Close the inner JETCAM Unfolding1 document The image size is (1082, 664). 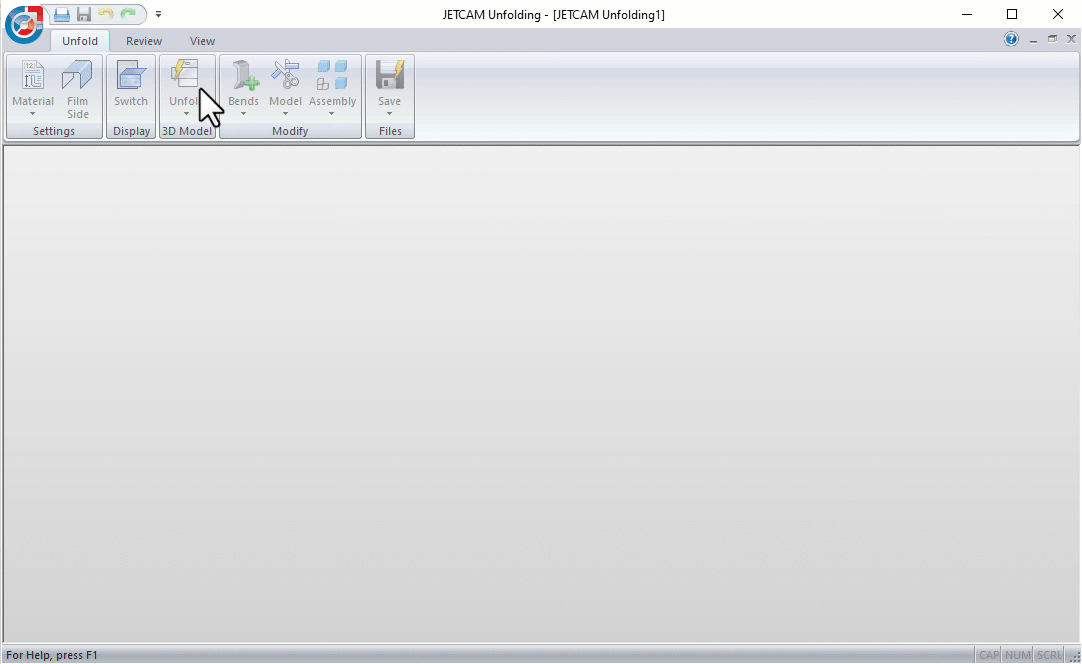coord(1071,39)
